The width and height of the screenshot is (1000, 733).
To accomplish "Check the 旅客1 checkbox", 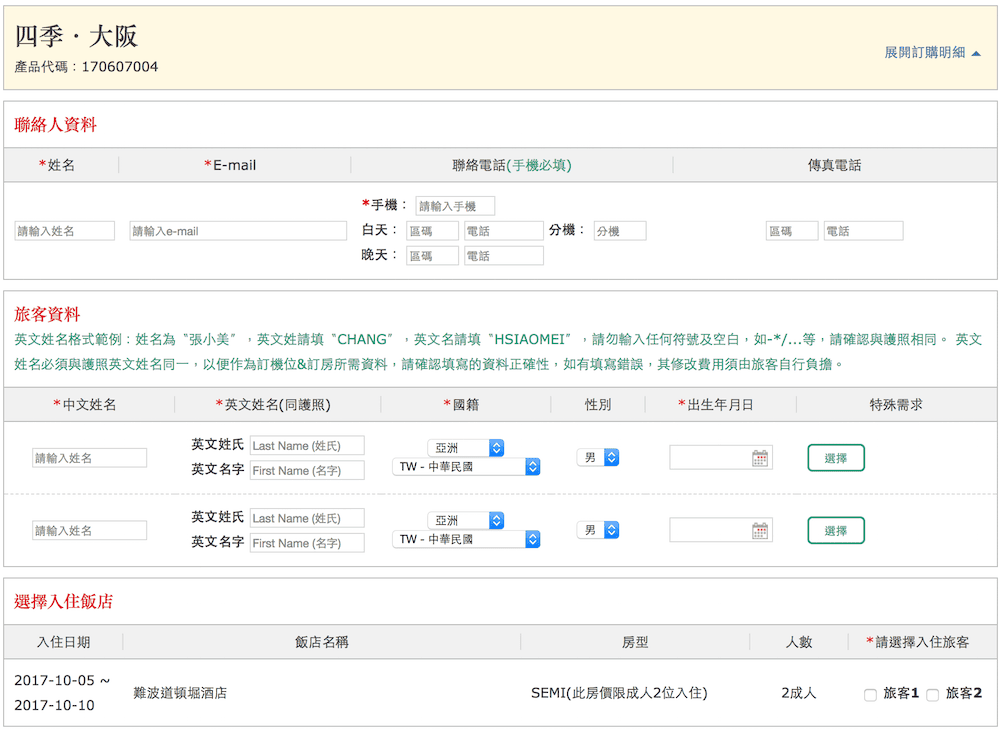I will [870, 694].
